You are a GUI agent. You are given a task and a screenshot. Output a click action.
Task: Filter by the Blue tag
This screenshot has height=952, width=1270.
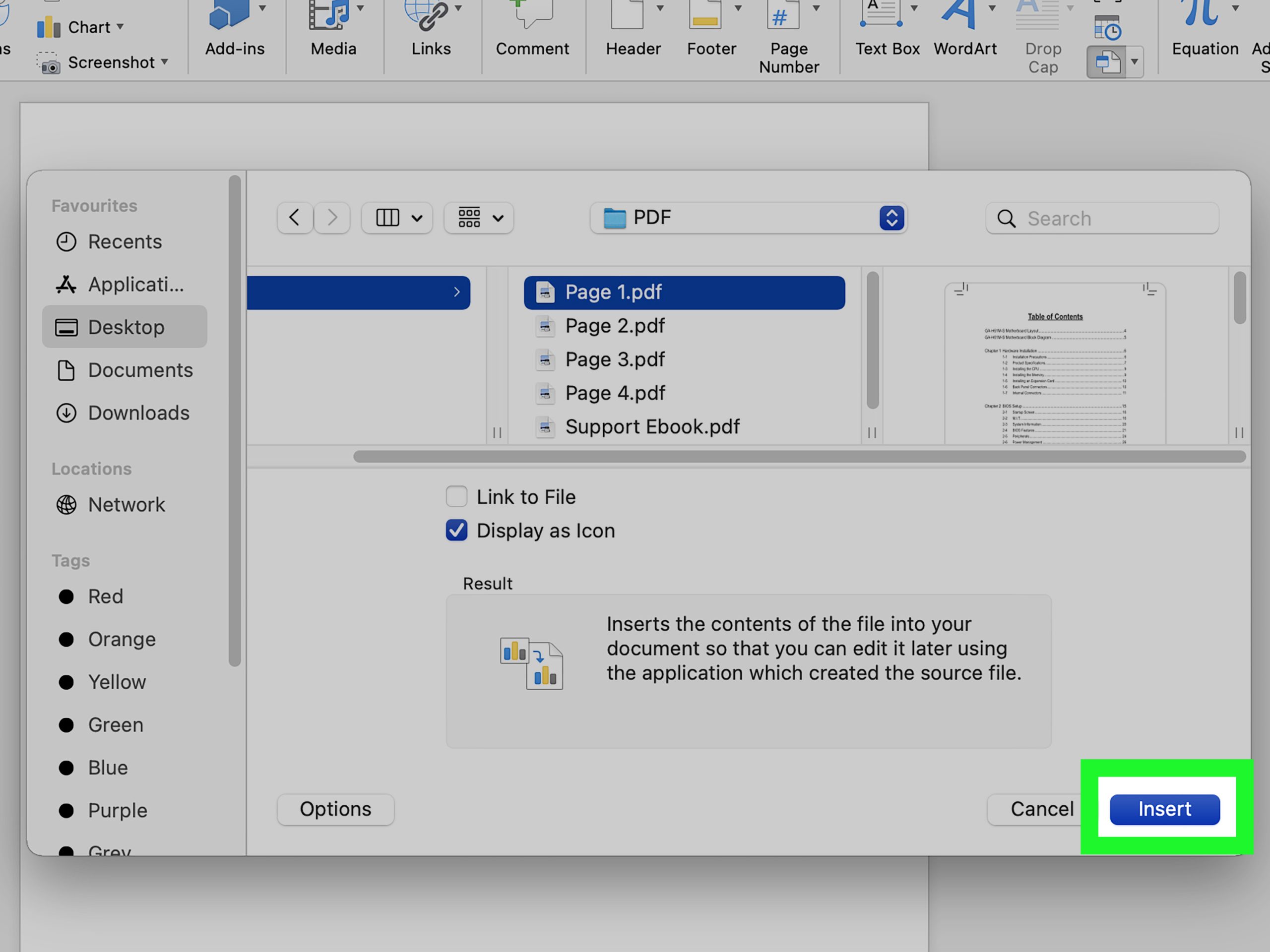tap(125, 768)
